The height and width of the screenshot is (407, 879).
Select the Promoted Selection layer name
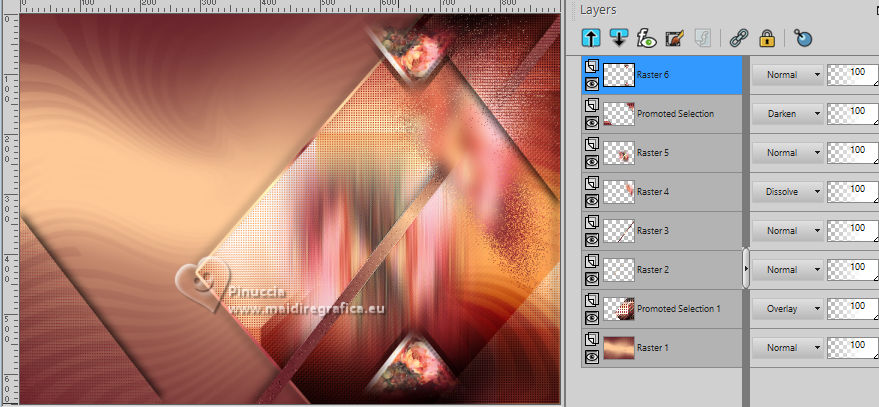(x=676, y=114)
